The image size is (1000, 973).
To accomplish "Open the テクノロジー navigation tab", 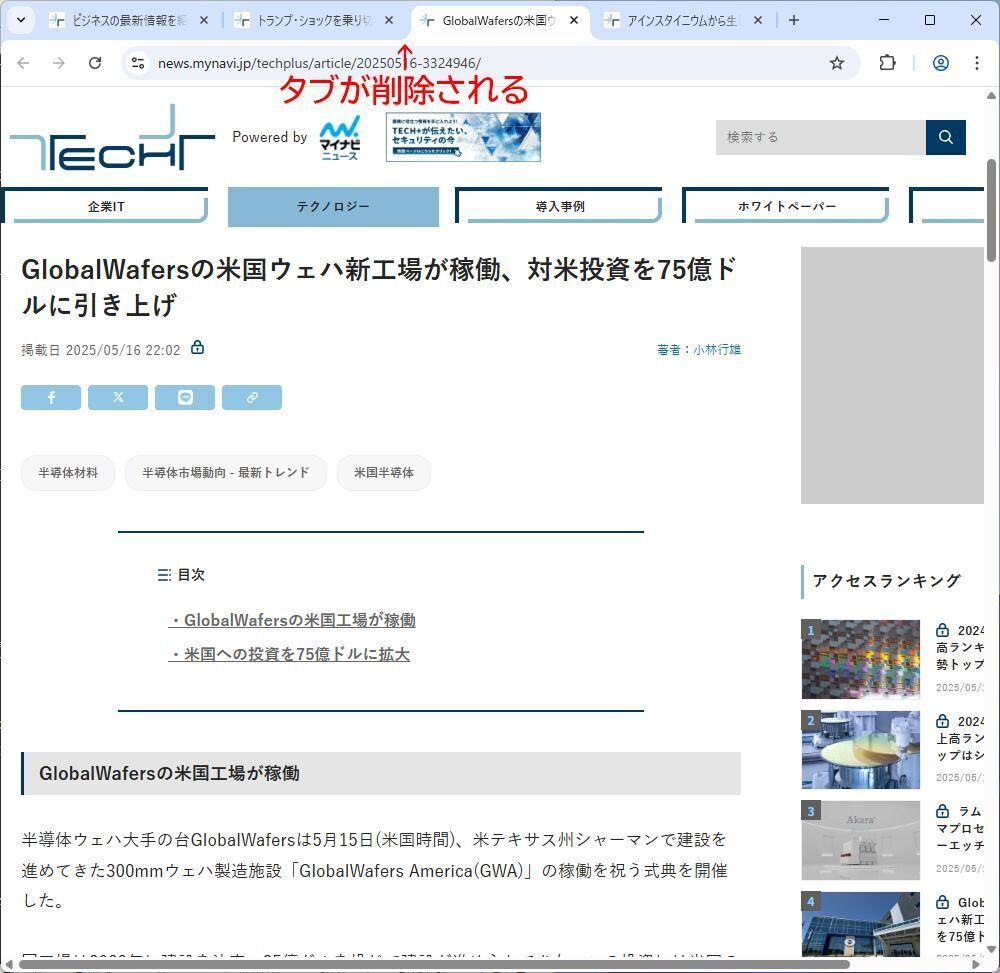I will coord(333,207).
